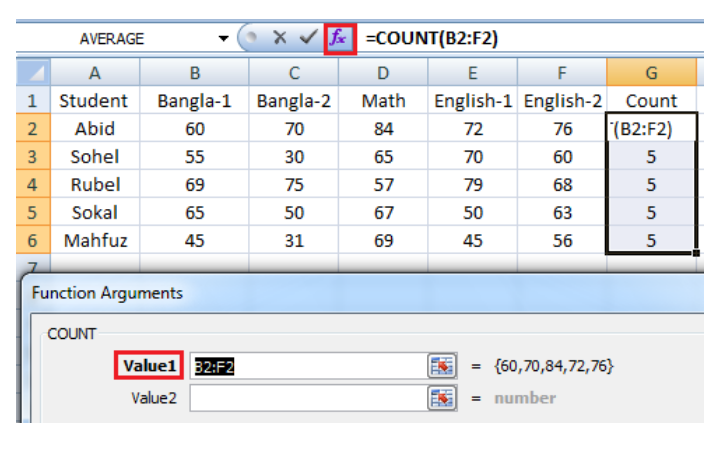Select cell G2 containing the formula
Viewport: 720px width, 464px height.
pos(651,129)
